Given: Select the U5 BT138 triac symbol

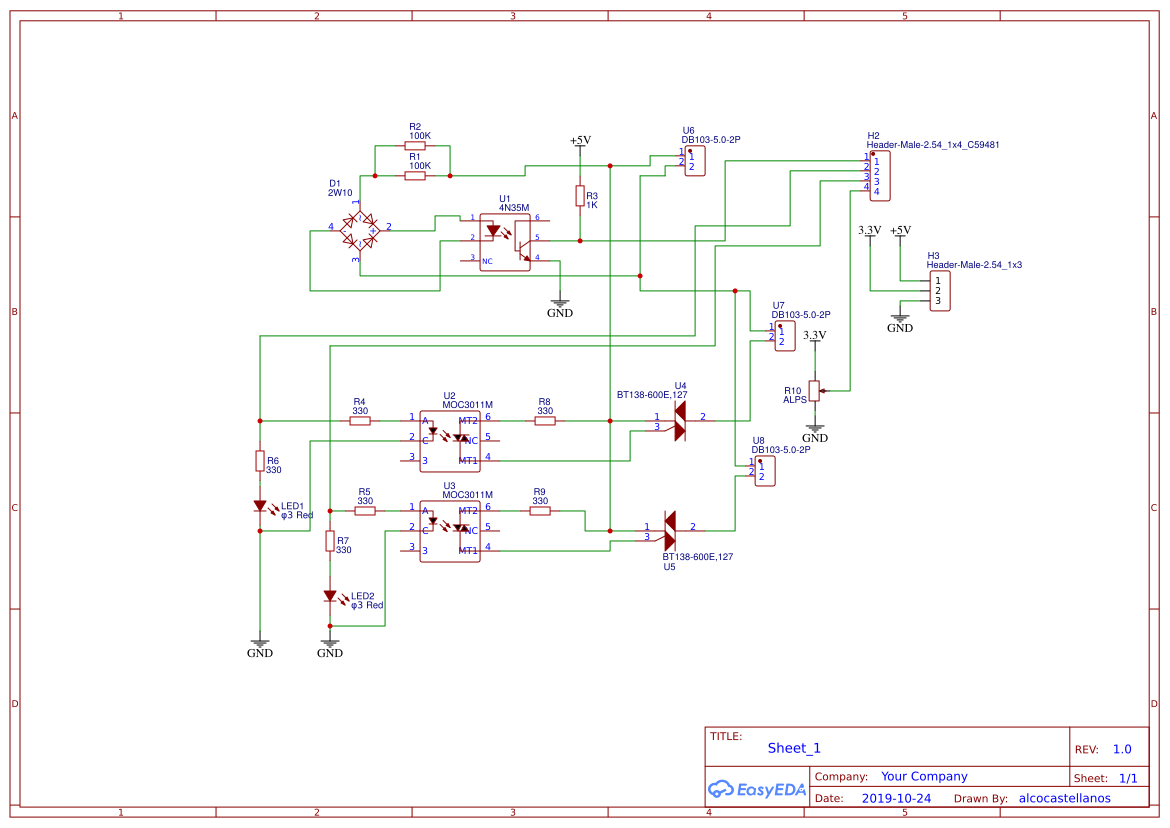Looking at the screenshot, I should pos(669,530).
